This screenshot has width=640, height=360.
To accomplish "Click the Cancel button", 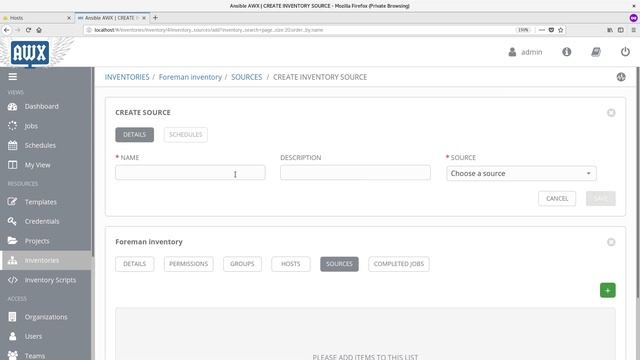I will (x=557, y=198).
